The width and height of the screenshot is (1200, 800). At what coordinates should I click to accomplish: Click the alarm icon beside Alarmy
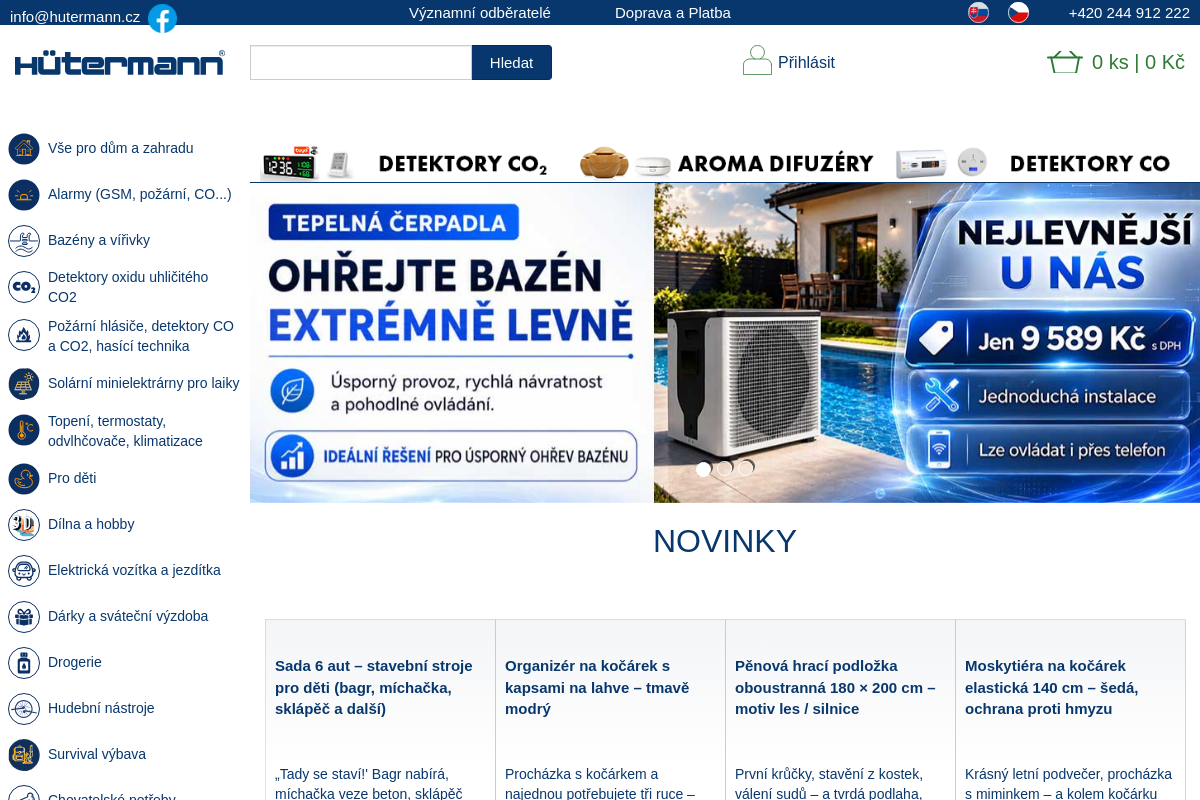[x=24, y=195]
